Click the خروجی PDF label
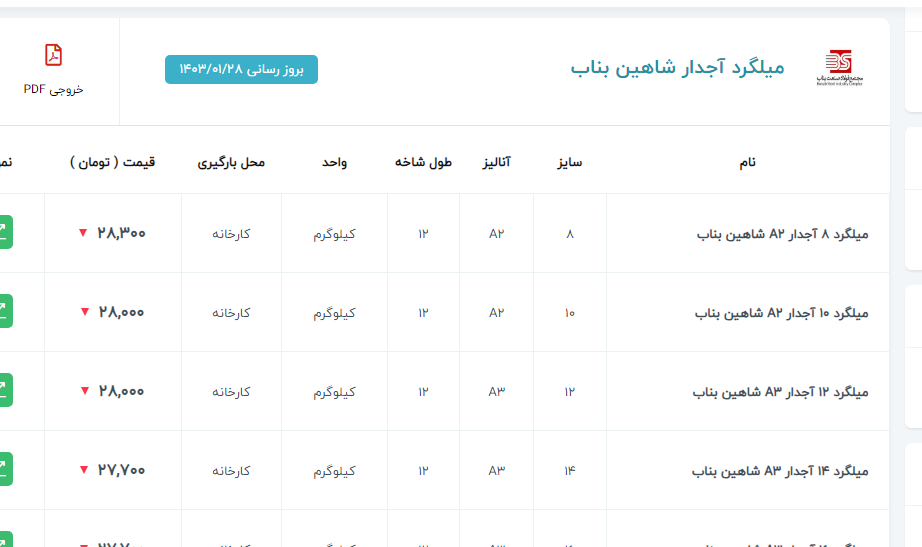 coord(53,89)
